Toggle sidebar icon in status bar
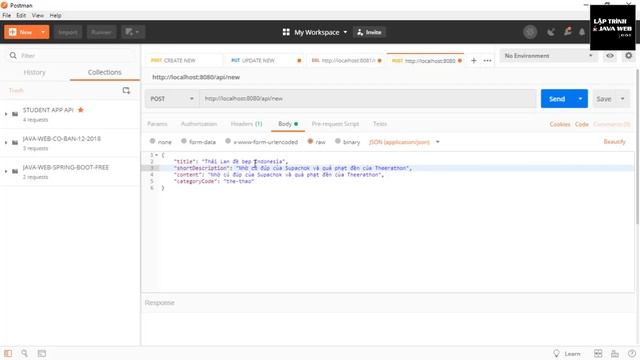 coord(8,353)
